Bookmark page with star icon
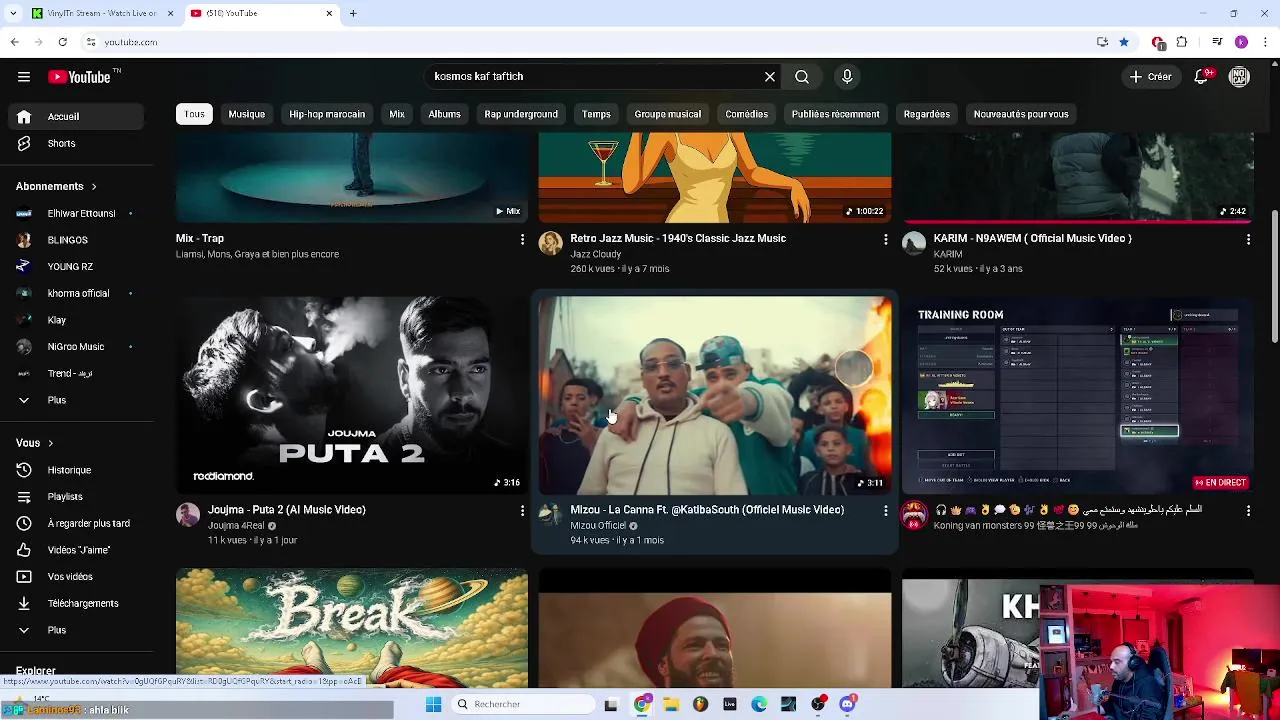1280x720 pixels. [1124, 42]
